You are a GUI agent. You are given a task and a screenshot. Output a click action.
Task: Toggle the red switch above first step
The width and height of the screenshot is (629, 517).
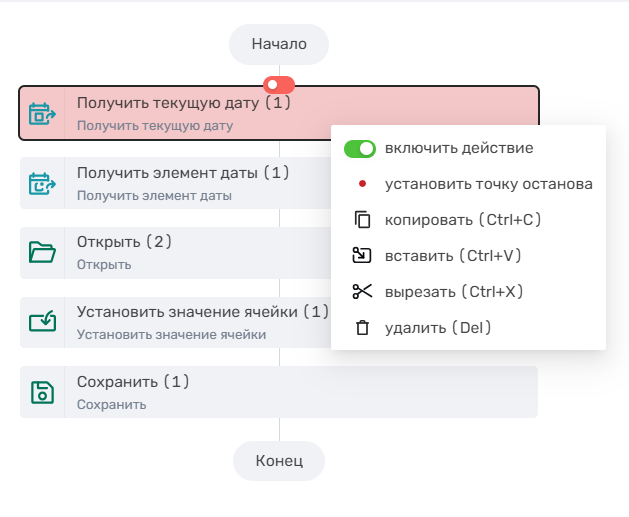pyautogui.click(x=279, y=84)
